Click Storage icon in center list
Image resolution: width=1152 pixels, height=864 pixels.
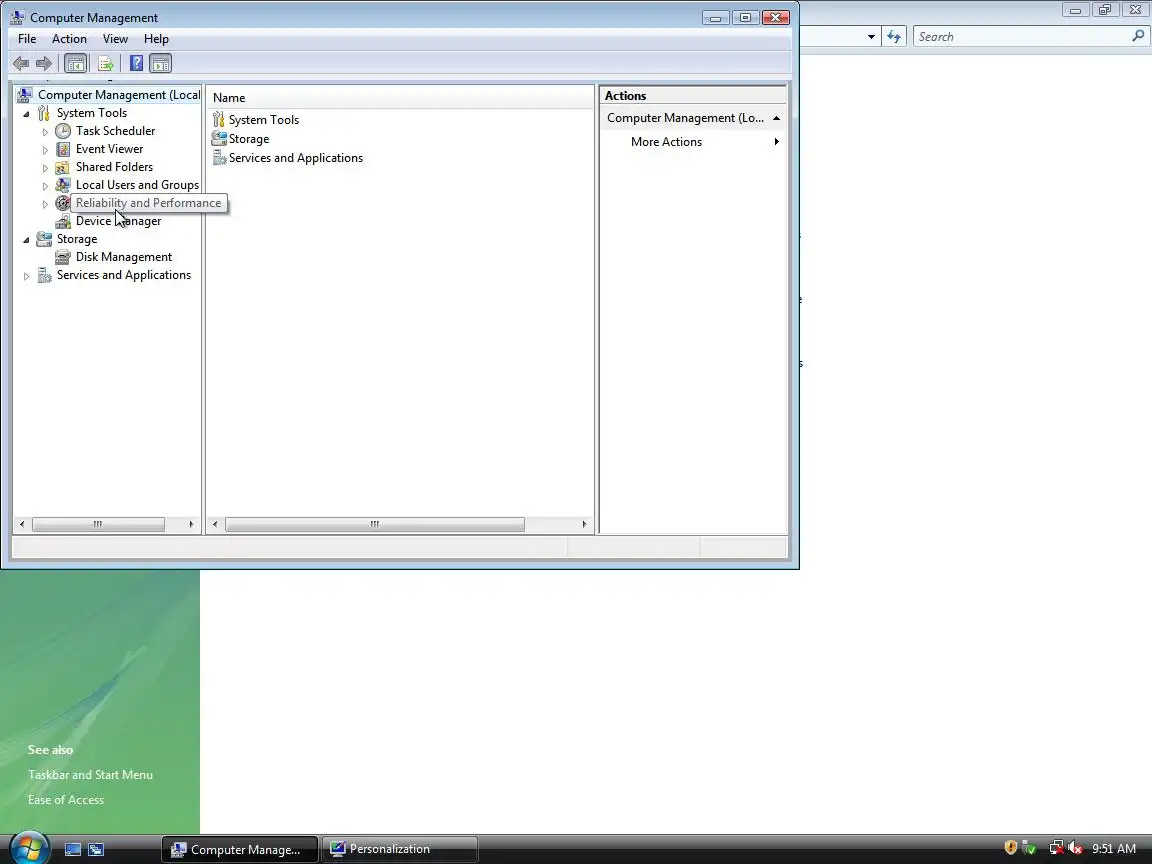coord(218,138)
